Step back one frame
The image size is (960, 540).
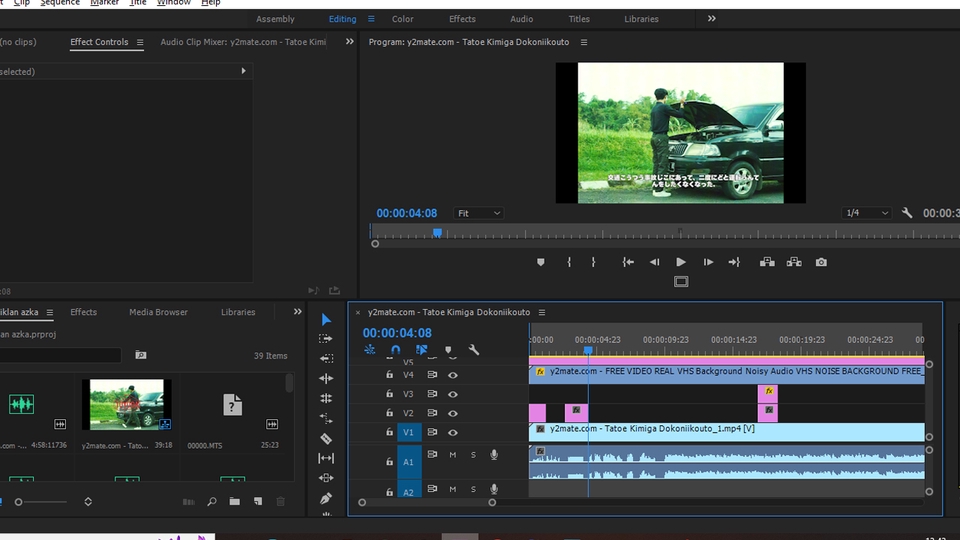654,262
